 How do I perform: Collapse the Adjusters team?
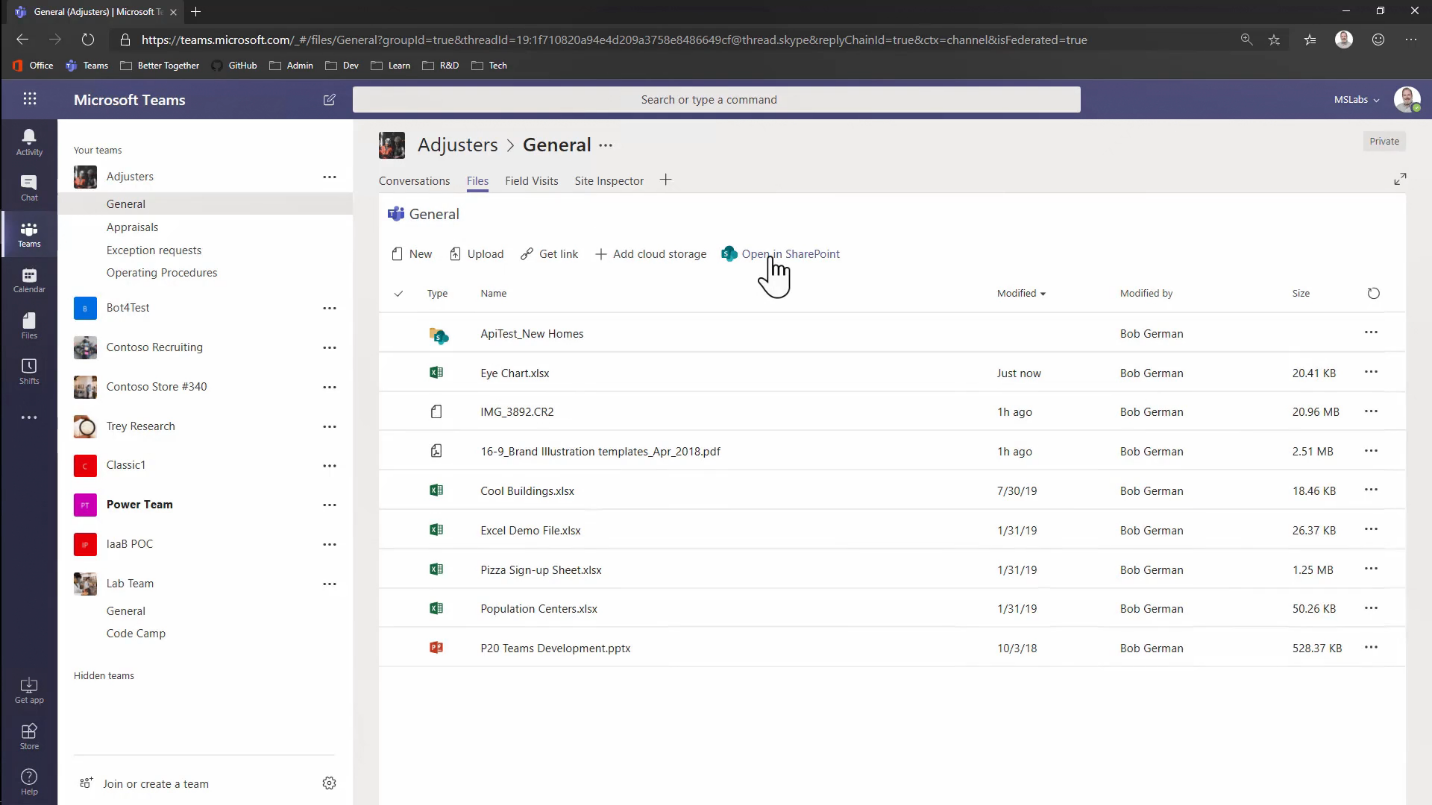pyautogui.click(x=130, y=176)
